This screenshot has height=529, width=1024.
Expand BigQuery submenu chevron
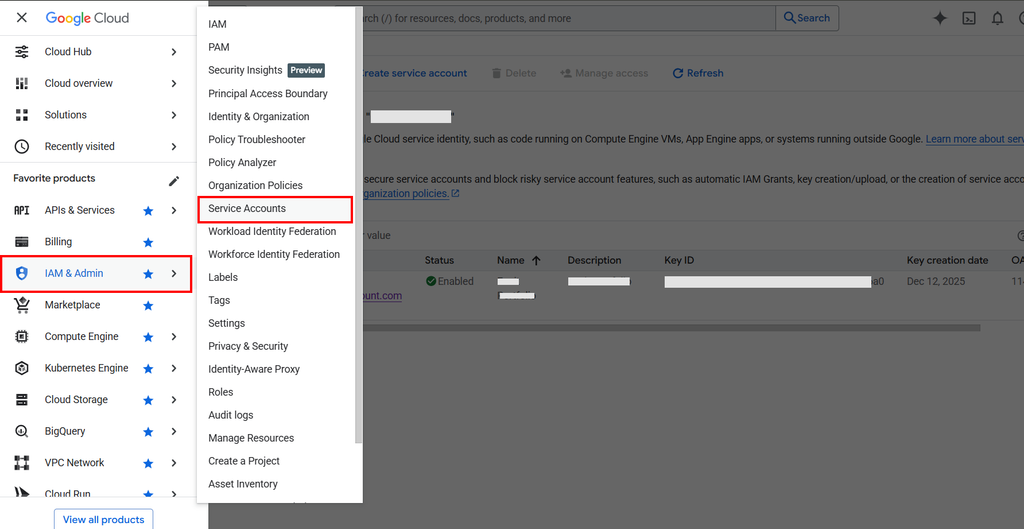[x=174, y=432]
